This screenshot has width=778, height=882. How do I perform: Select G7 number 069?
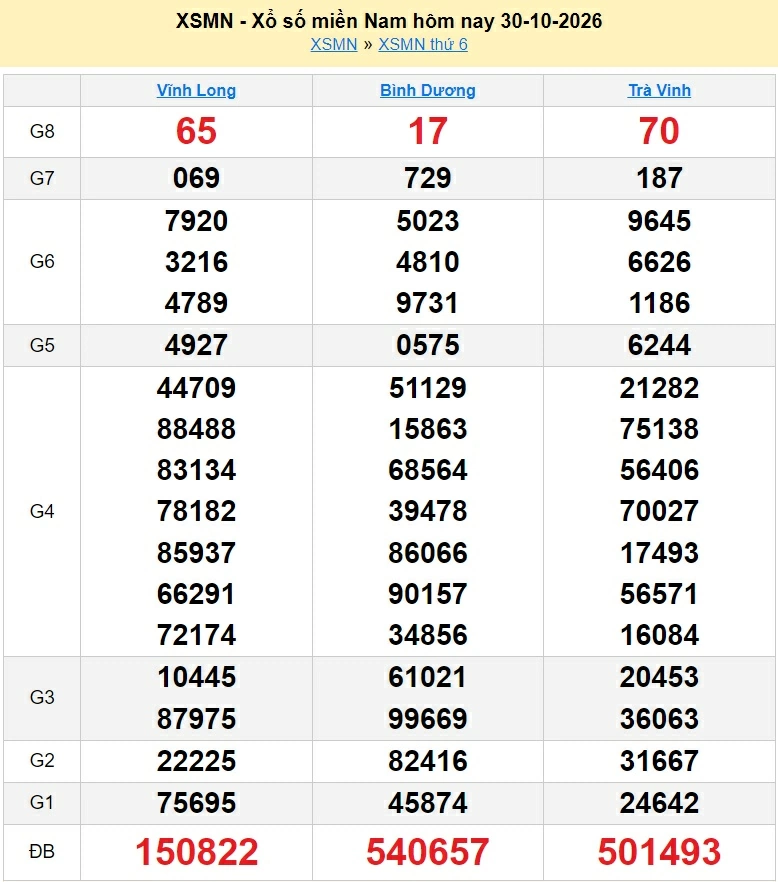[x=196, y=178]
